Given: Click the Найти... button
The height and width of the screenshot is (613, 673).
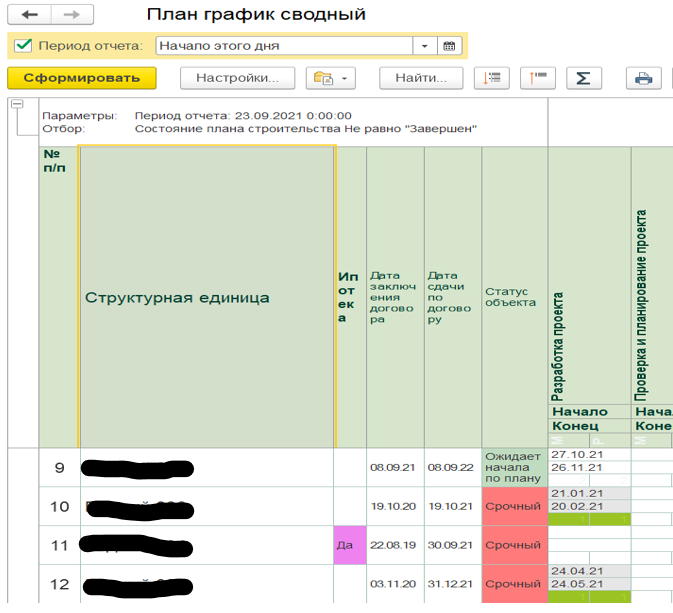Looking at the screenshot, I should click(x=421, y=78).
